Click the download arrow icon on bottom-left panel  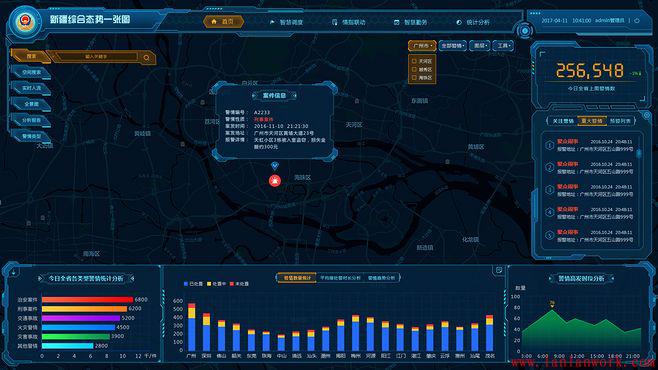click(x=14, y=273)
